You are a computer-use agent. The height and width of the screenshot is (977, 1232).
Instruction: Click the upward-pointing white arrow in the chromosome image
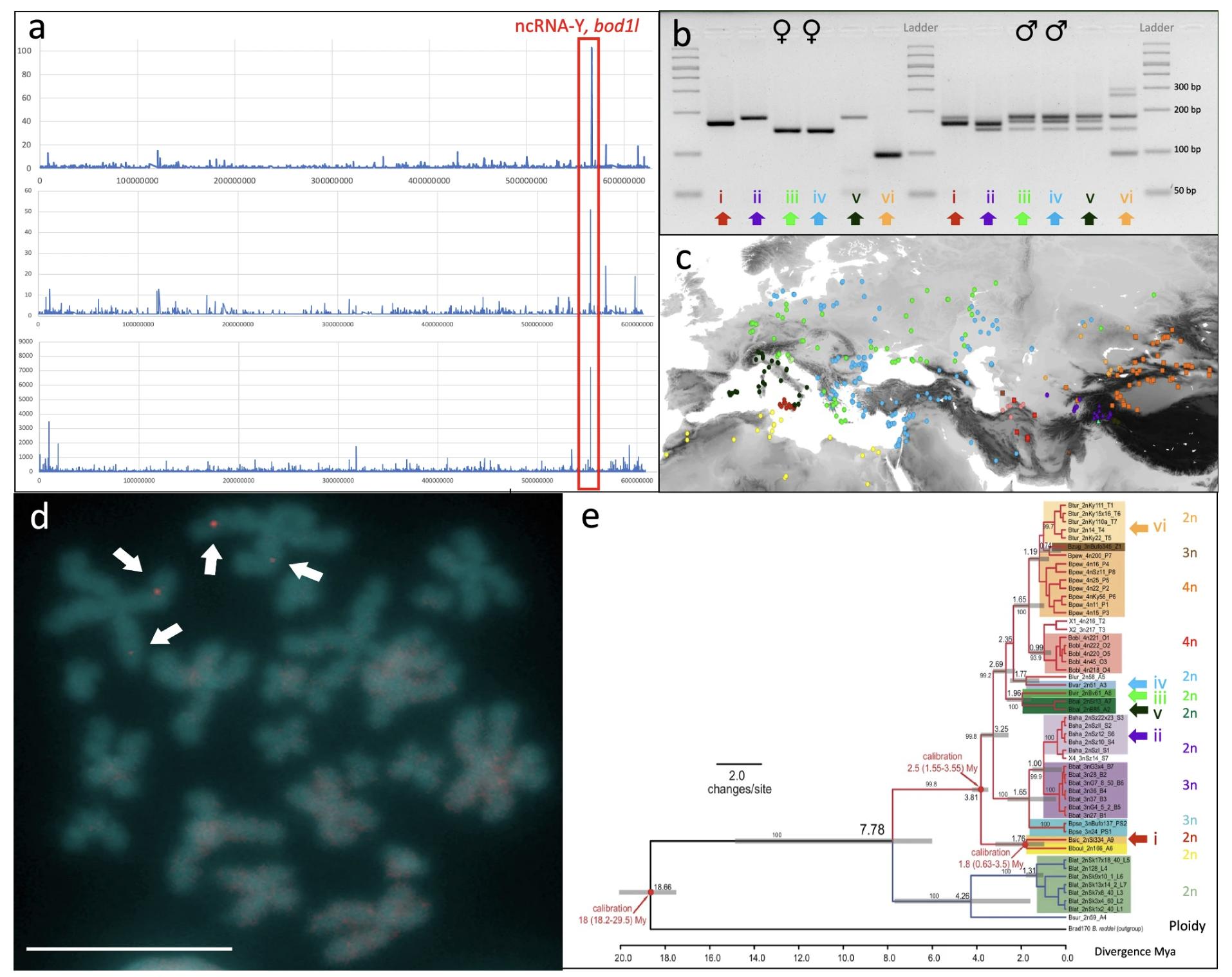point(212,559)
